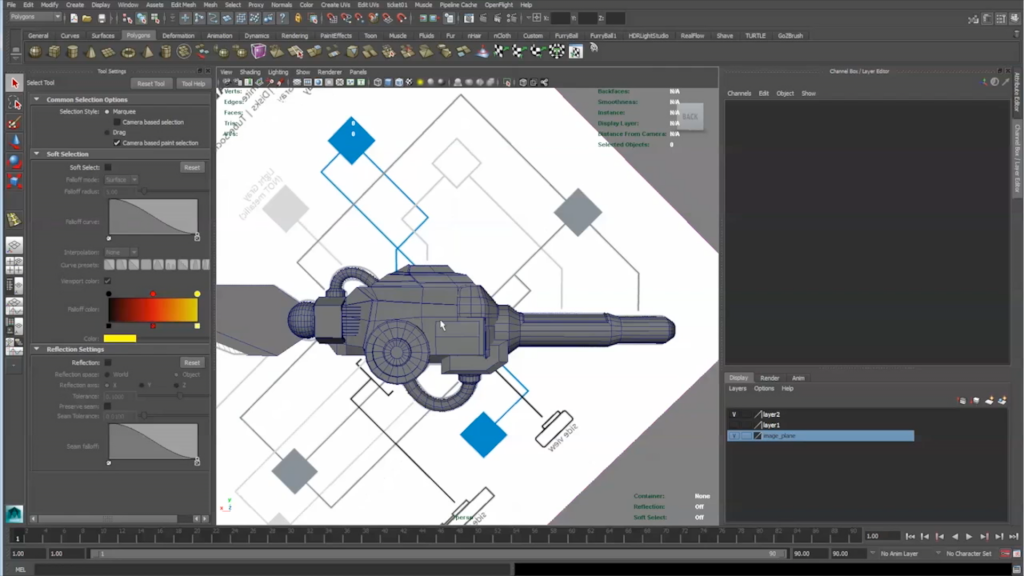1024x576 pixels.
Task: Click the purple cube shelf icon
Action: [259, 51]
